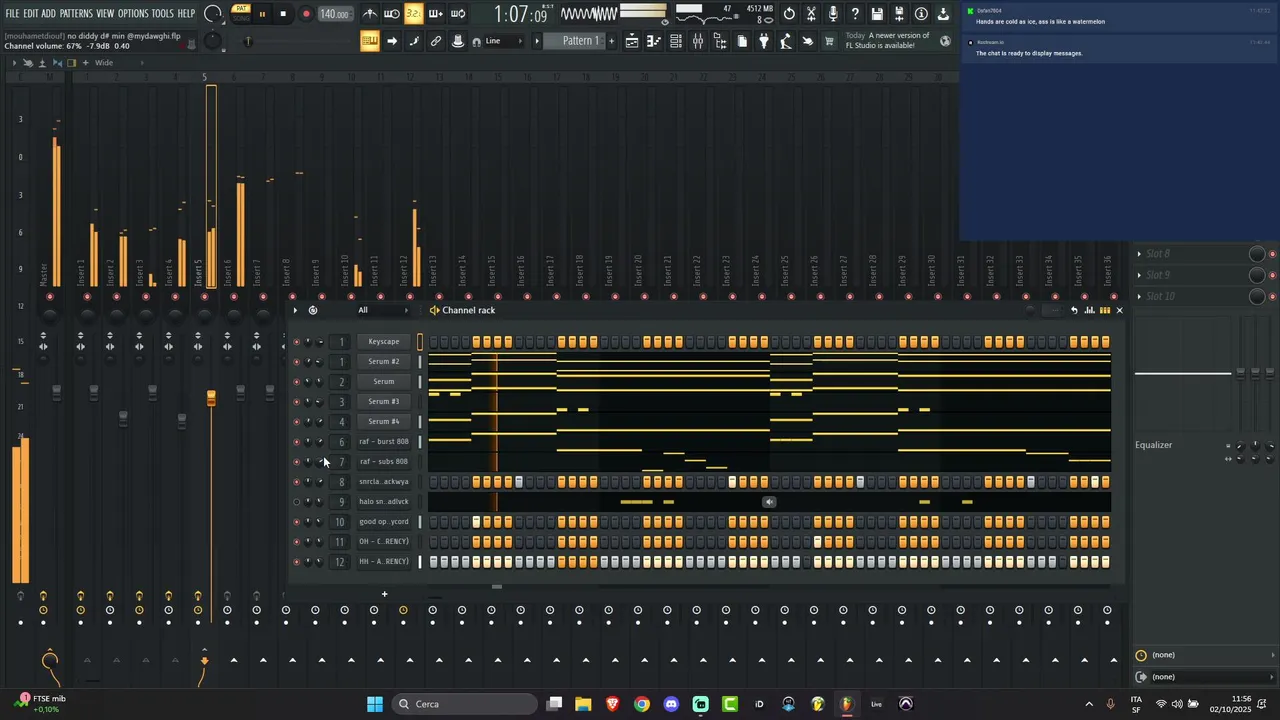
Task: Add a new channel with plus button
Action: [384, 594]
